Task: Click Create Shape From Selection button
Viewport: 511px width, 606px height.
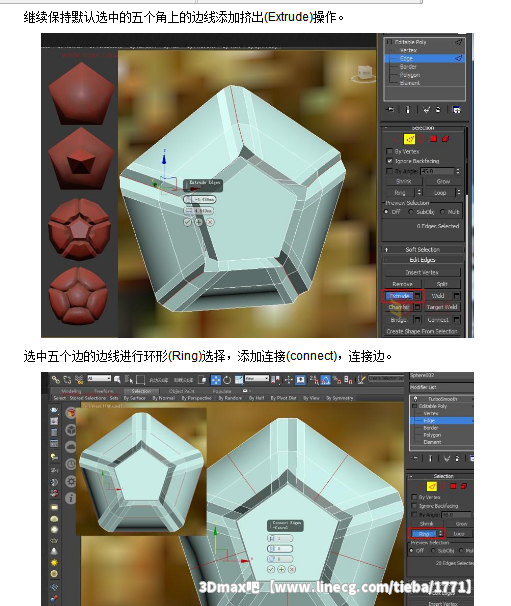Action: coord(422,331)
